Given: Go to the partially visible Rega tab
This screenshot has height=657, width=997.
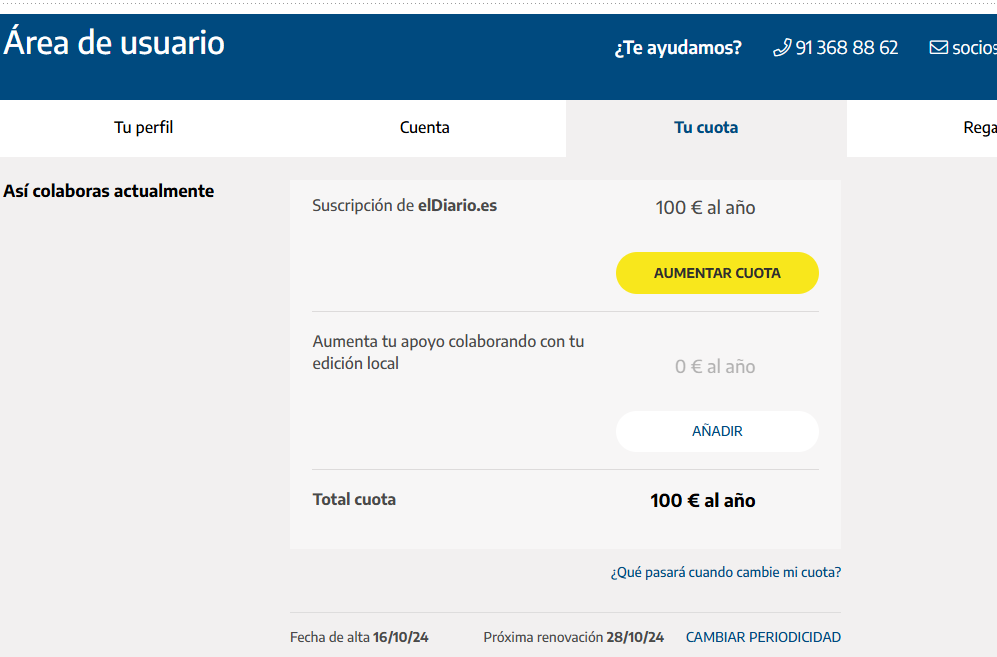Looking at the screenshot, I should pyautogui.click(x=922, y=128).
